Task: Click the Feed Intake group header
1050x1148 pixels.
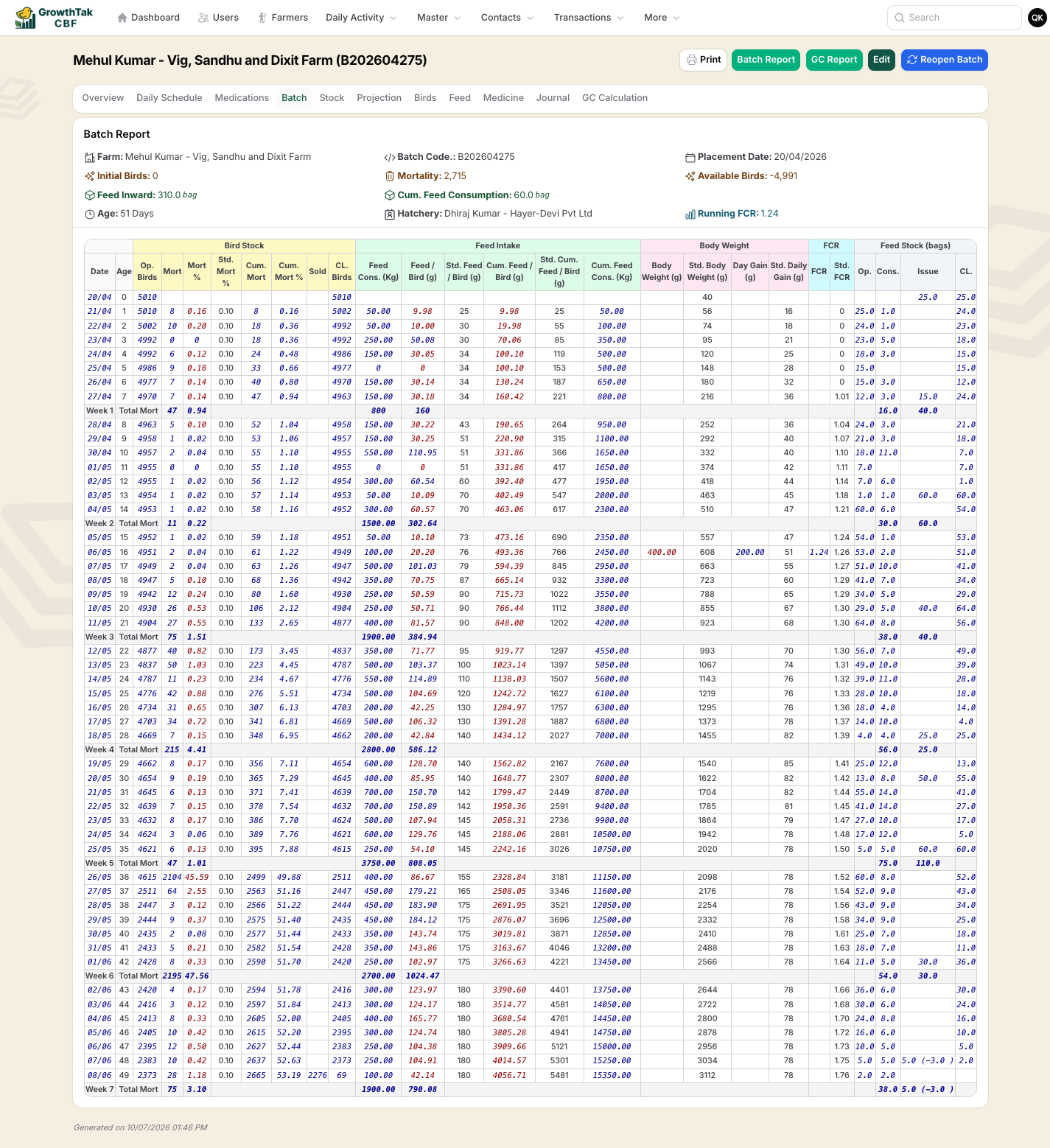Action: 498,246
